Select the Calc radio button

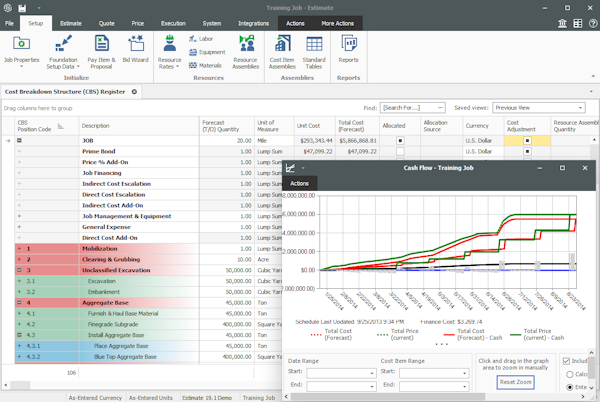570,374
